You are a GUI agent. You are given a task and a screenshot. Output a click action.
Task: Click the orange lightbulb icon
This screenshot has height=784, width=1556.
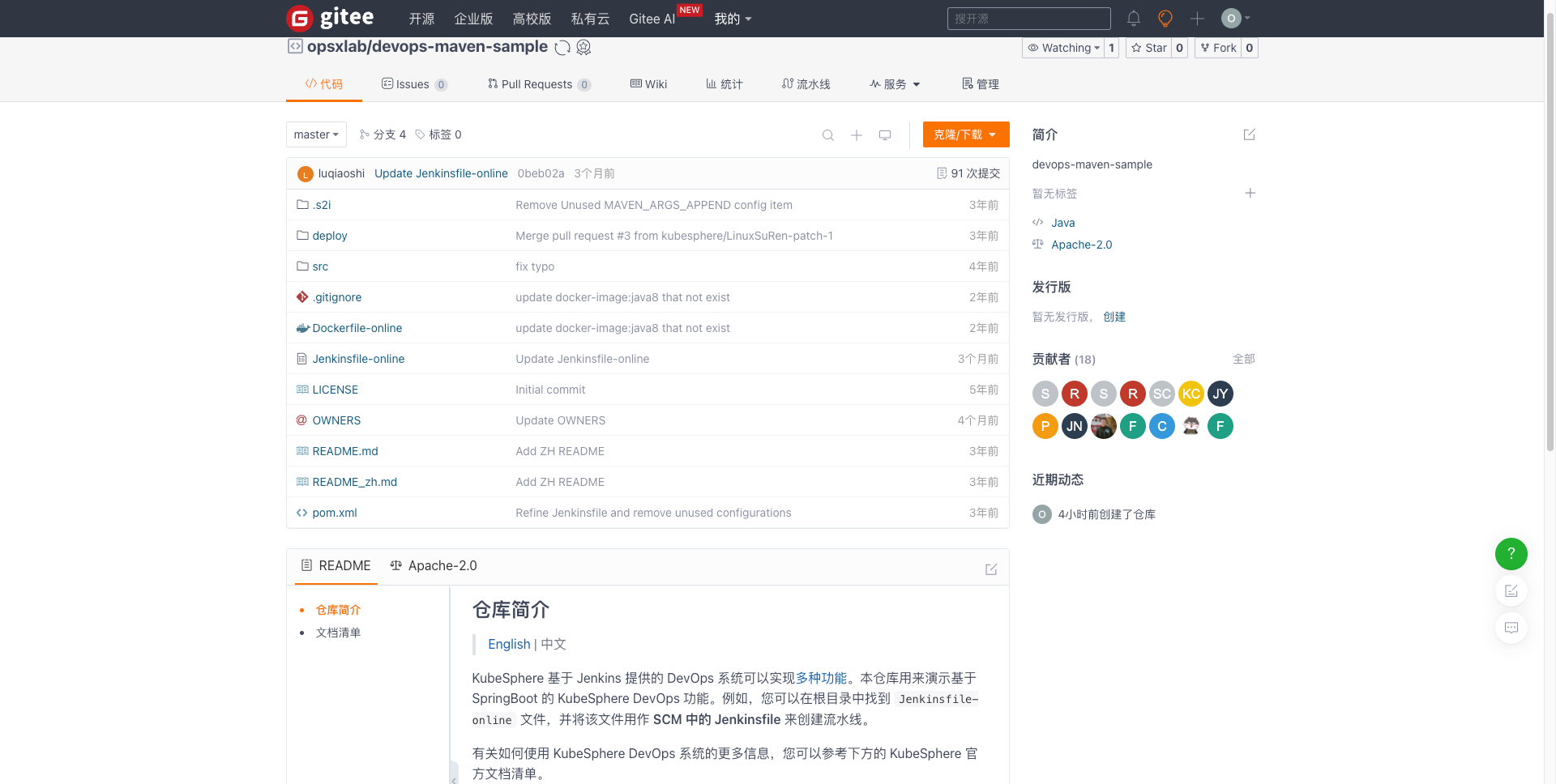[1165, 18]
